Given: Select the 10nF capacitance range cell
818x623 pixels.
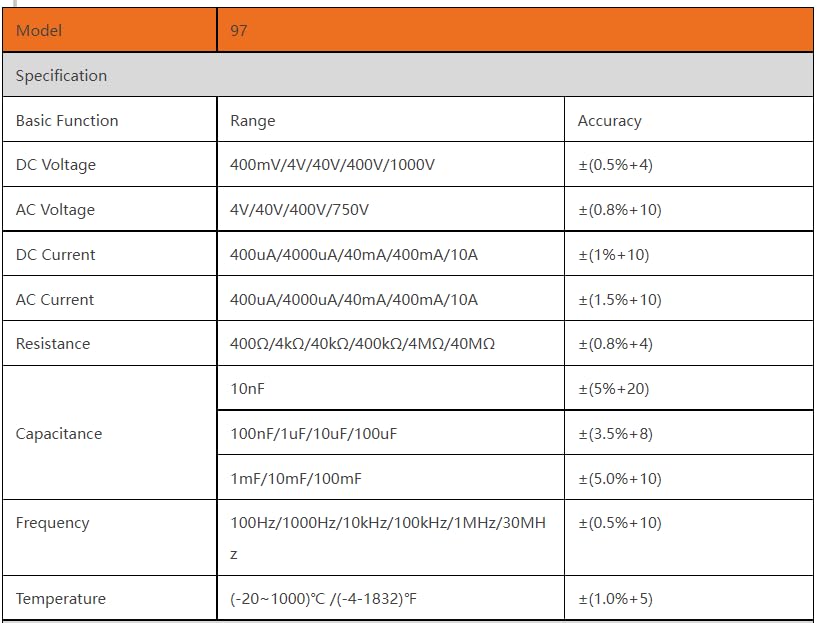Looking at the screenshot, I should pos(247,389).
